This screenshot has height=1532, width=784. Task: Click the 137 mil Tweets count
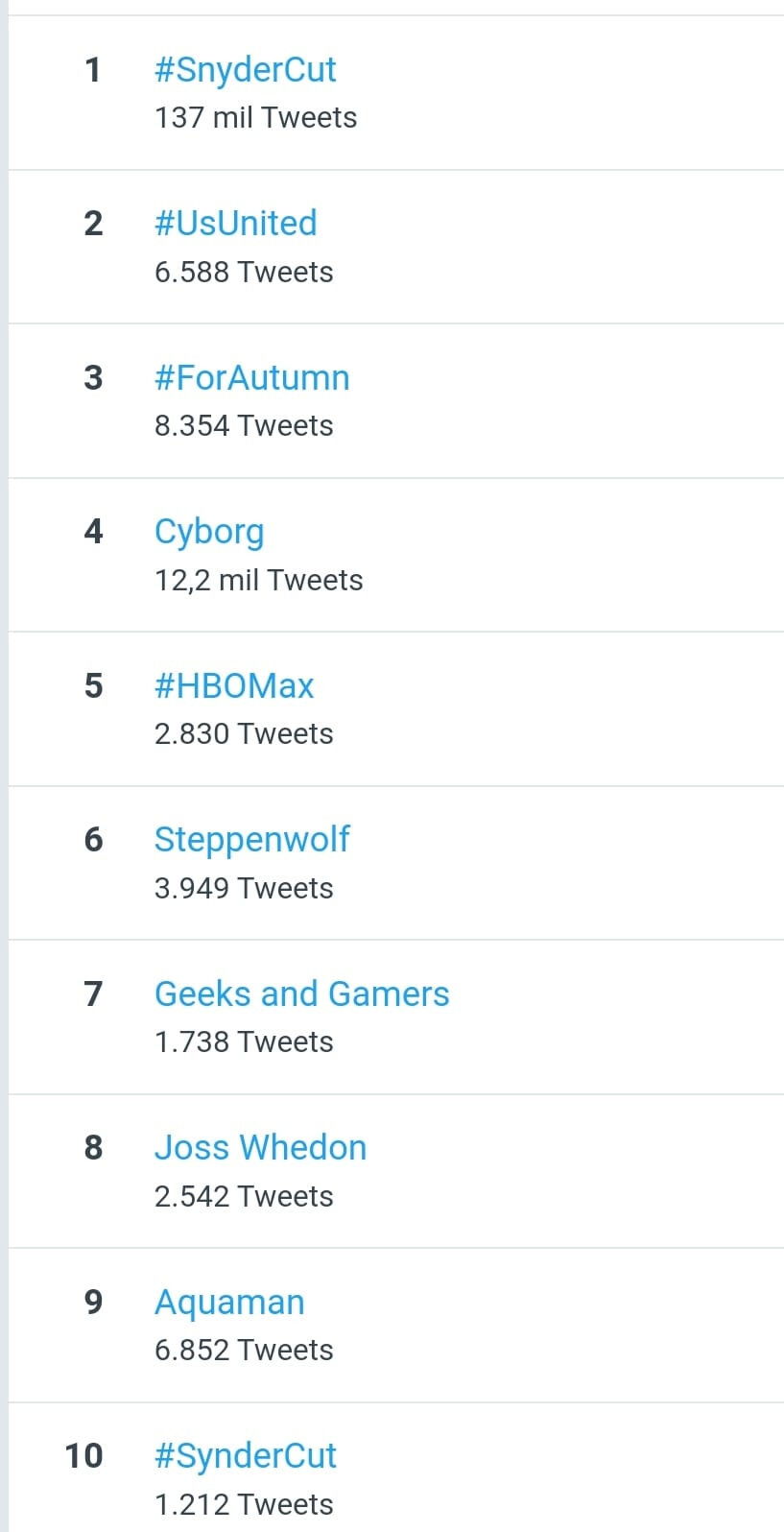coord(256,118)
